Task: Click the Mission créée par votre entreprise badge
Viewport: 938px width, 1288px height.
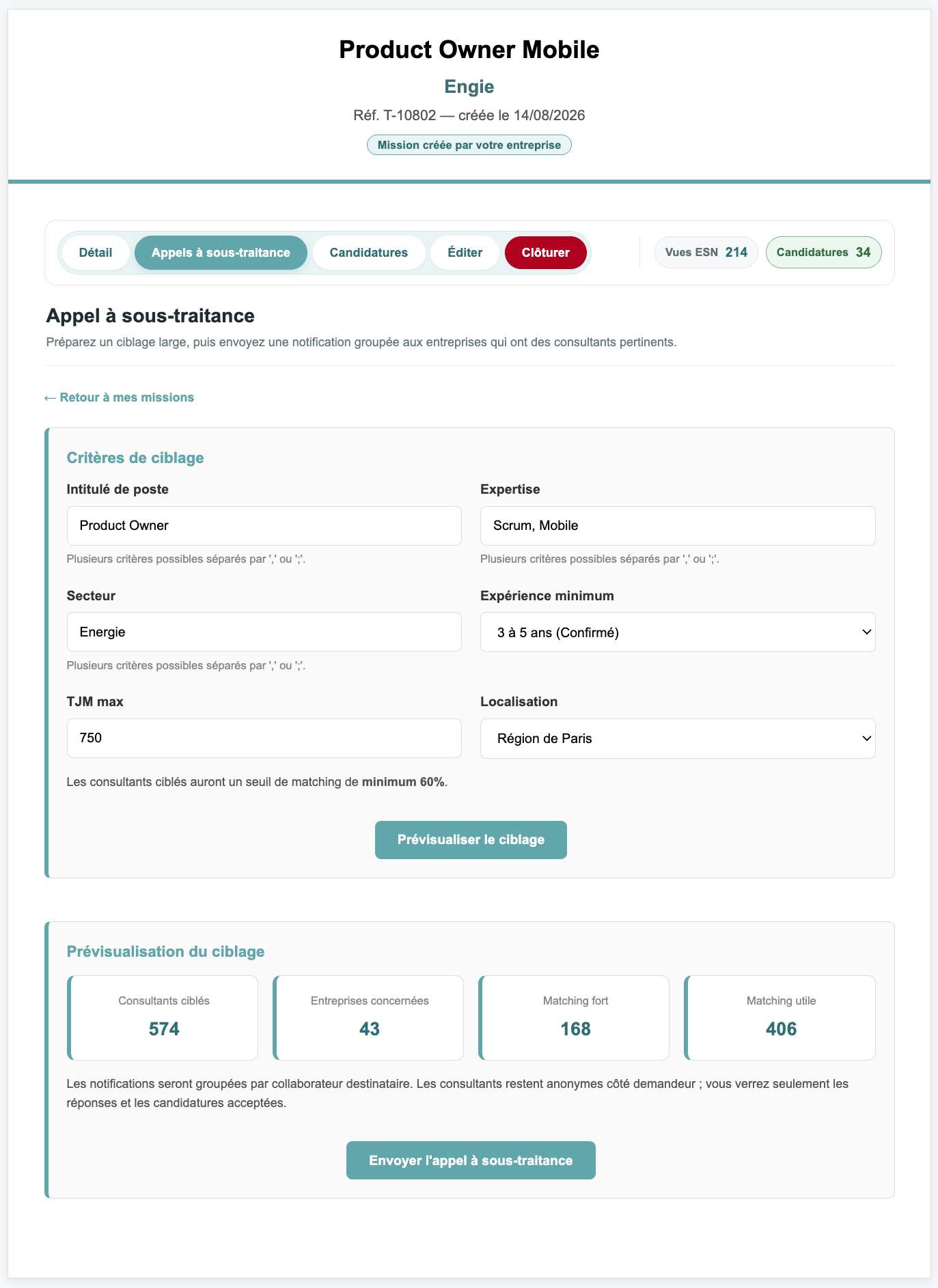Action: coord(469,145)
